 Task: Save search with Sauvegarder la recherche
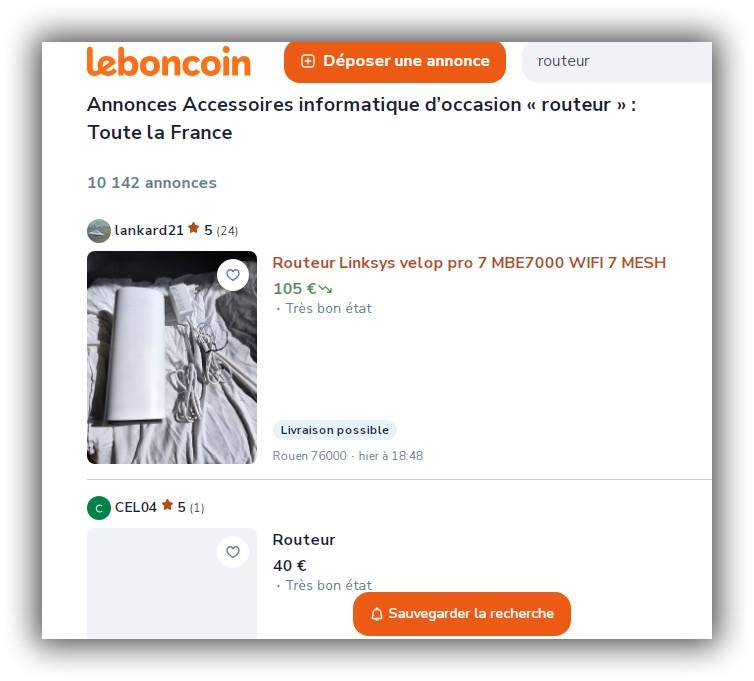coord(462,614)
